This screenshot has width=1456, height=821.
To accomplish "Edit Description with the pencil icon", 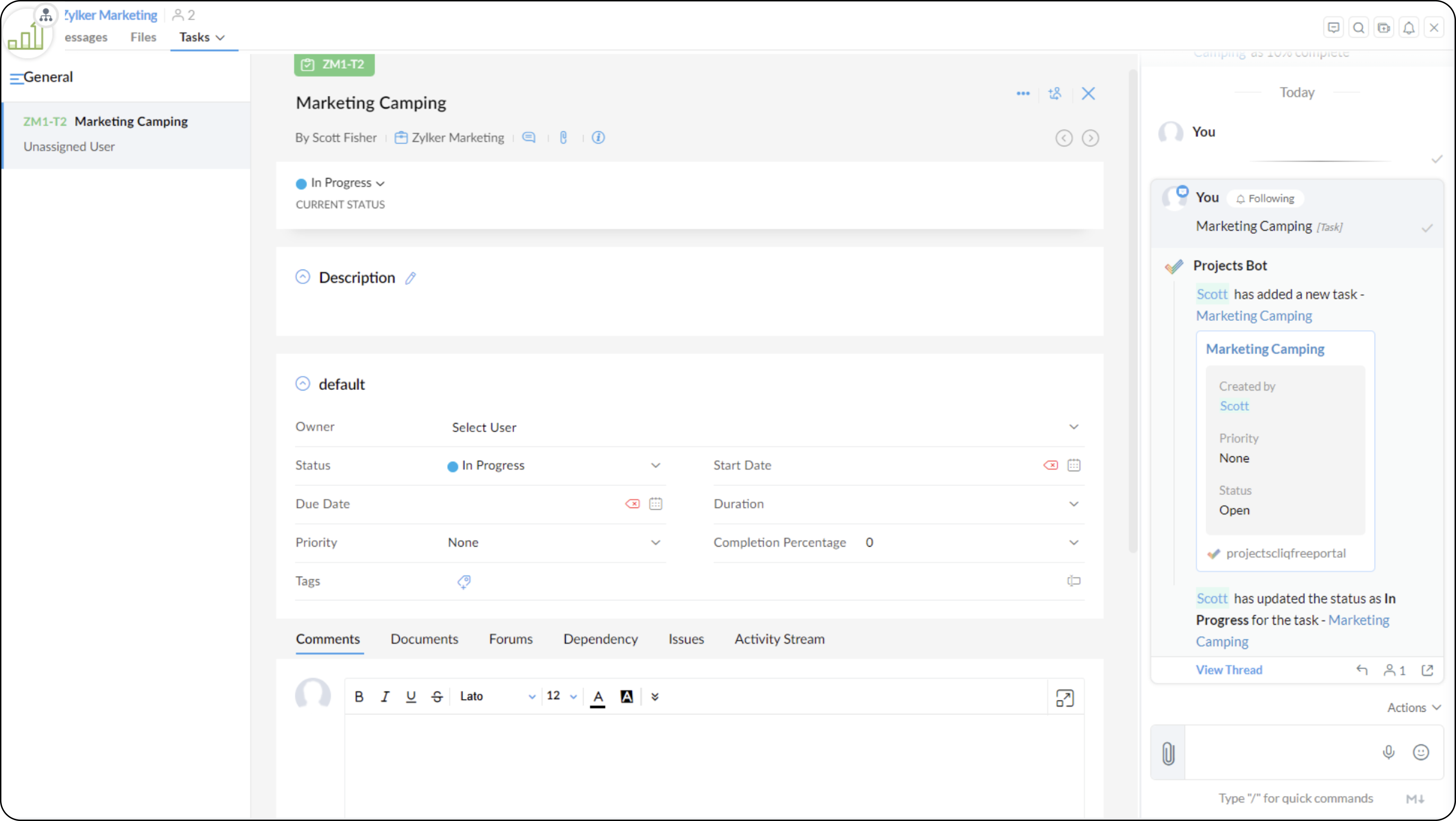I will [x=410, y=277].
